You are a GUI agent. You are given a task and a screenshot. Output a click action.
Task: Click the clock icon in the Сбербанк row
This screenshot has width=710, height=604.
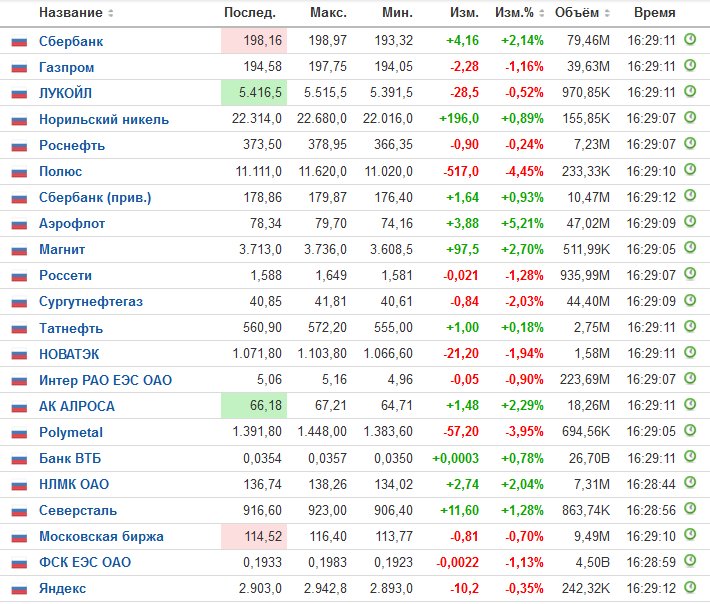[x=690, y=39]
